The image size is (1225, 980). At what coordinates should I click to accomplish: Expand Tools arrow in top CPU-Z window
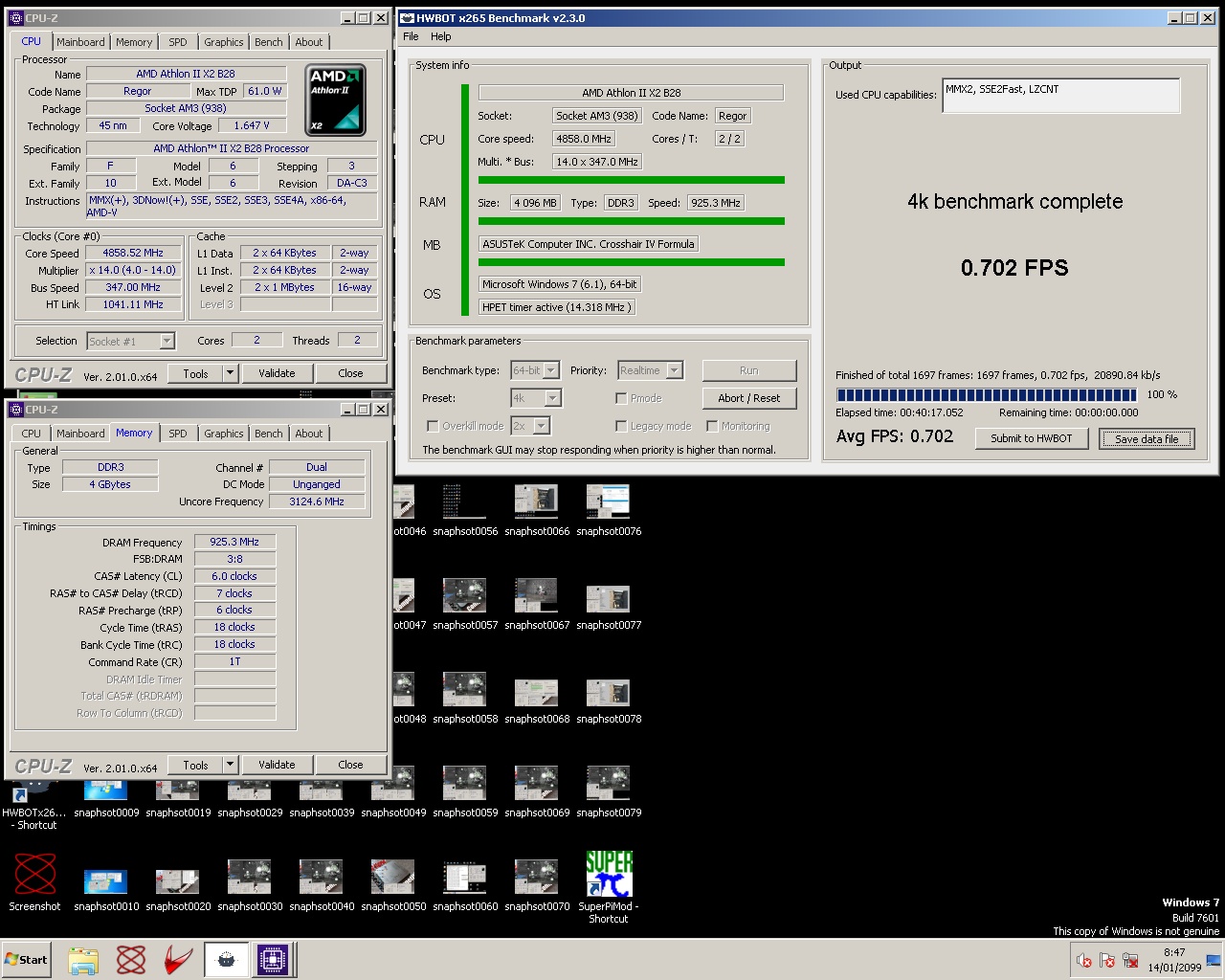click(230, 373)
